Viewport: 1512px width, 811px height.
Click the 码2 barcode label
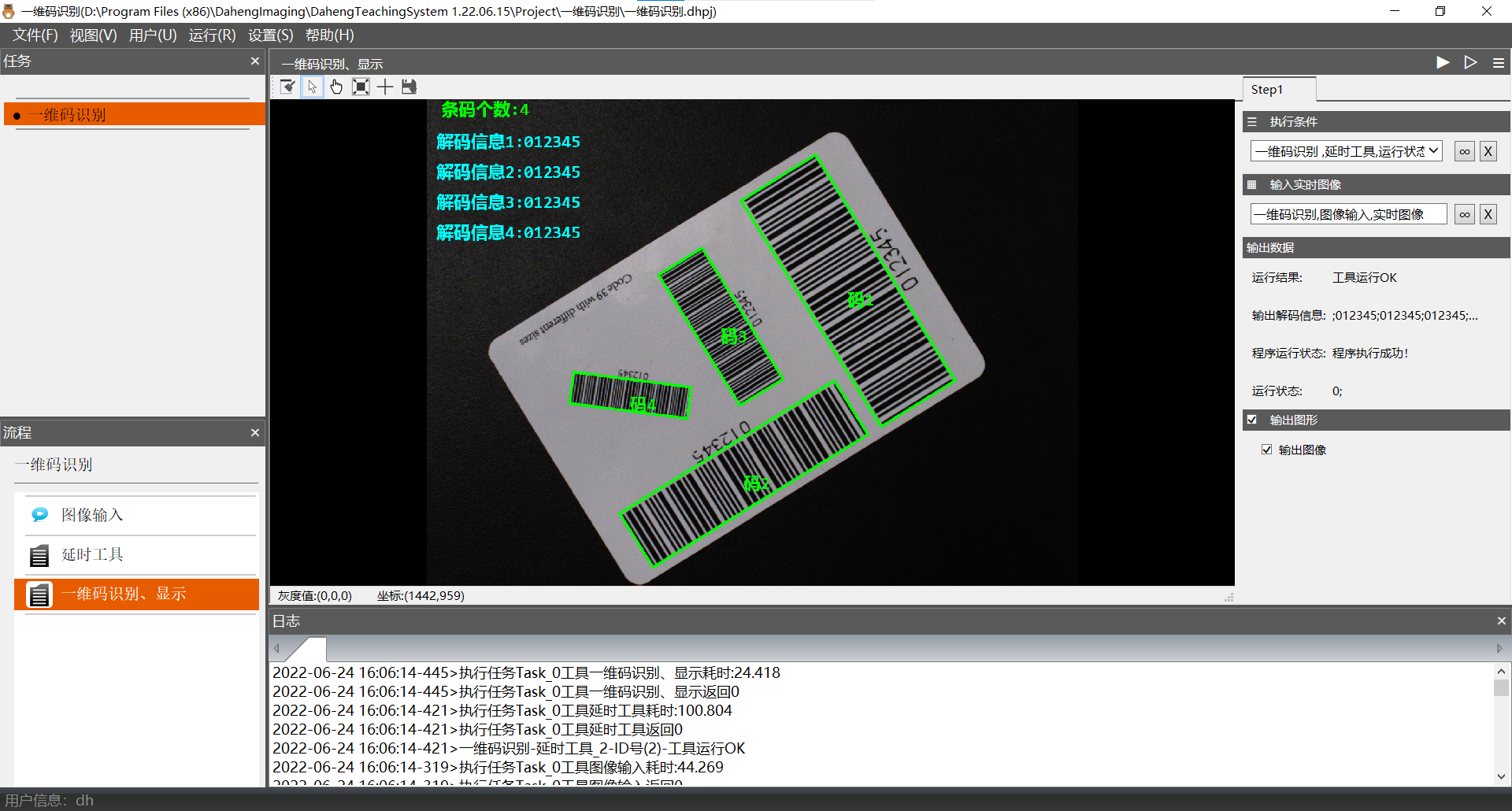(756, 483)
